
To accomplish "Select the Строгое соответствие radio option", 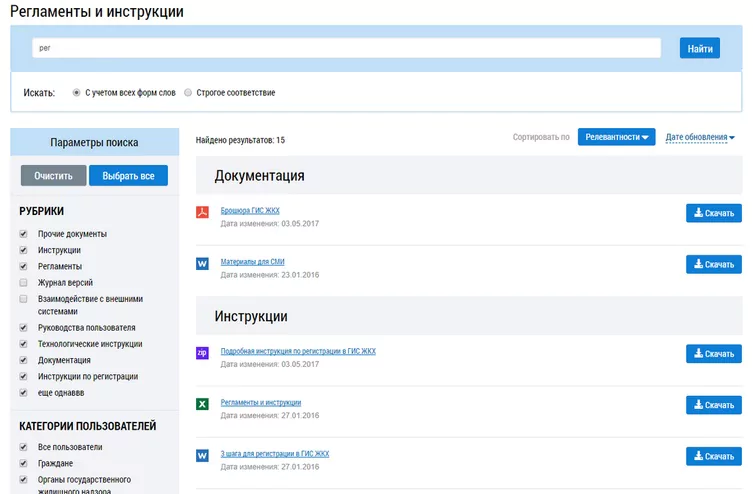I will coord(188,92).
